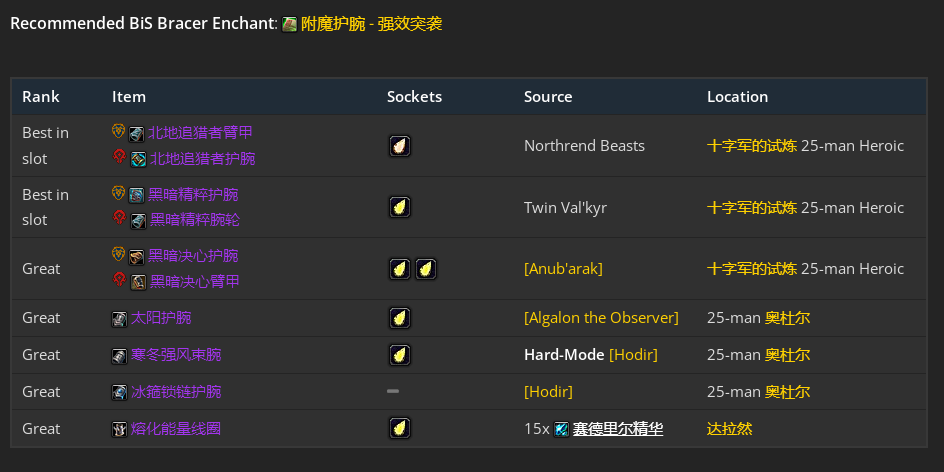Click the Location column header

(x=737, y=97)
